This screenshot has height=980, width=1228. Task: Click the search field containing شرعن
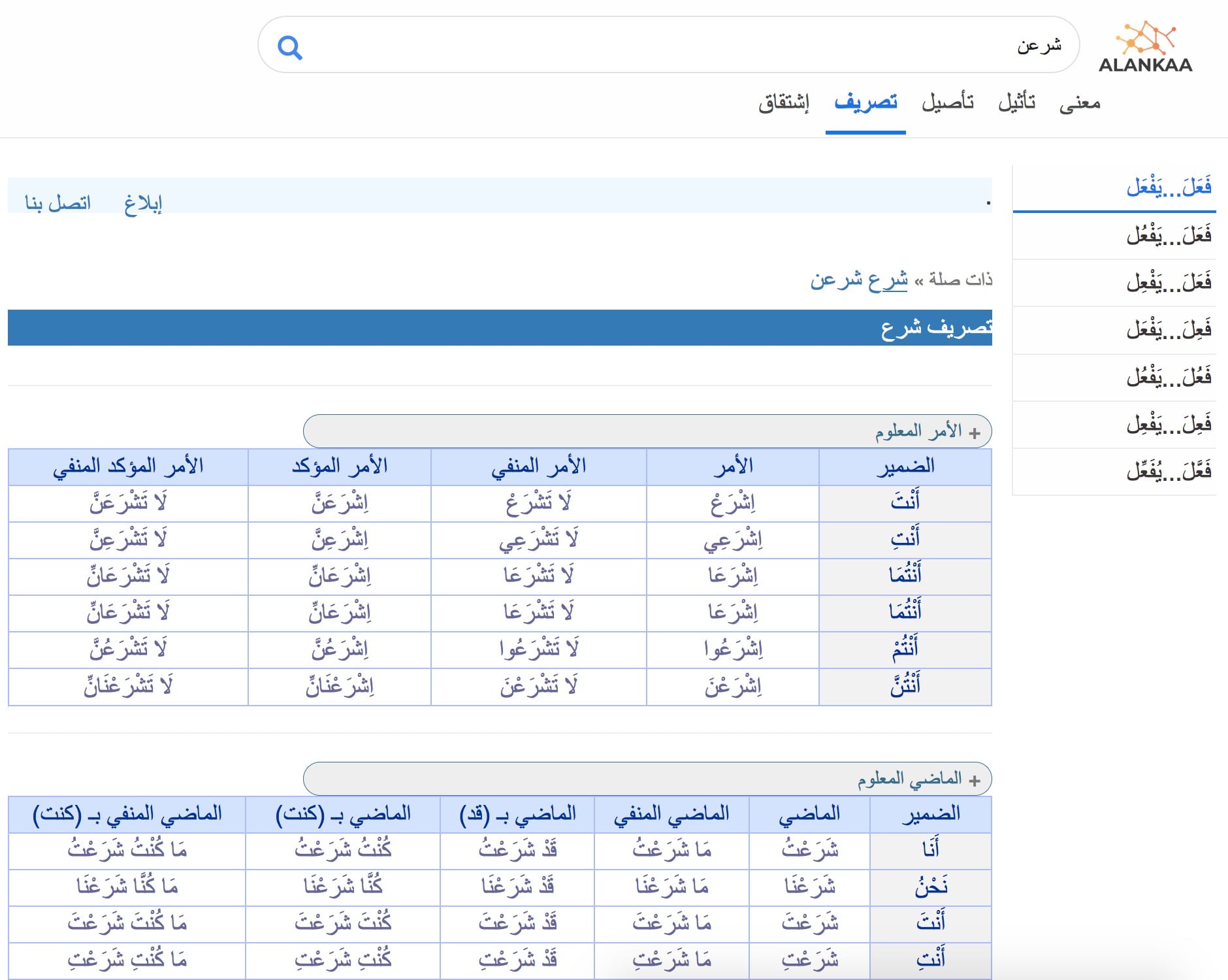point(668,44)
